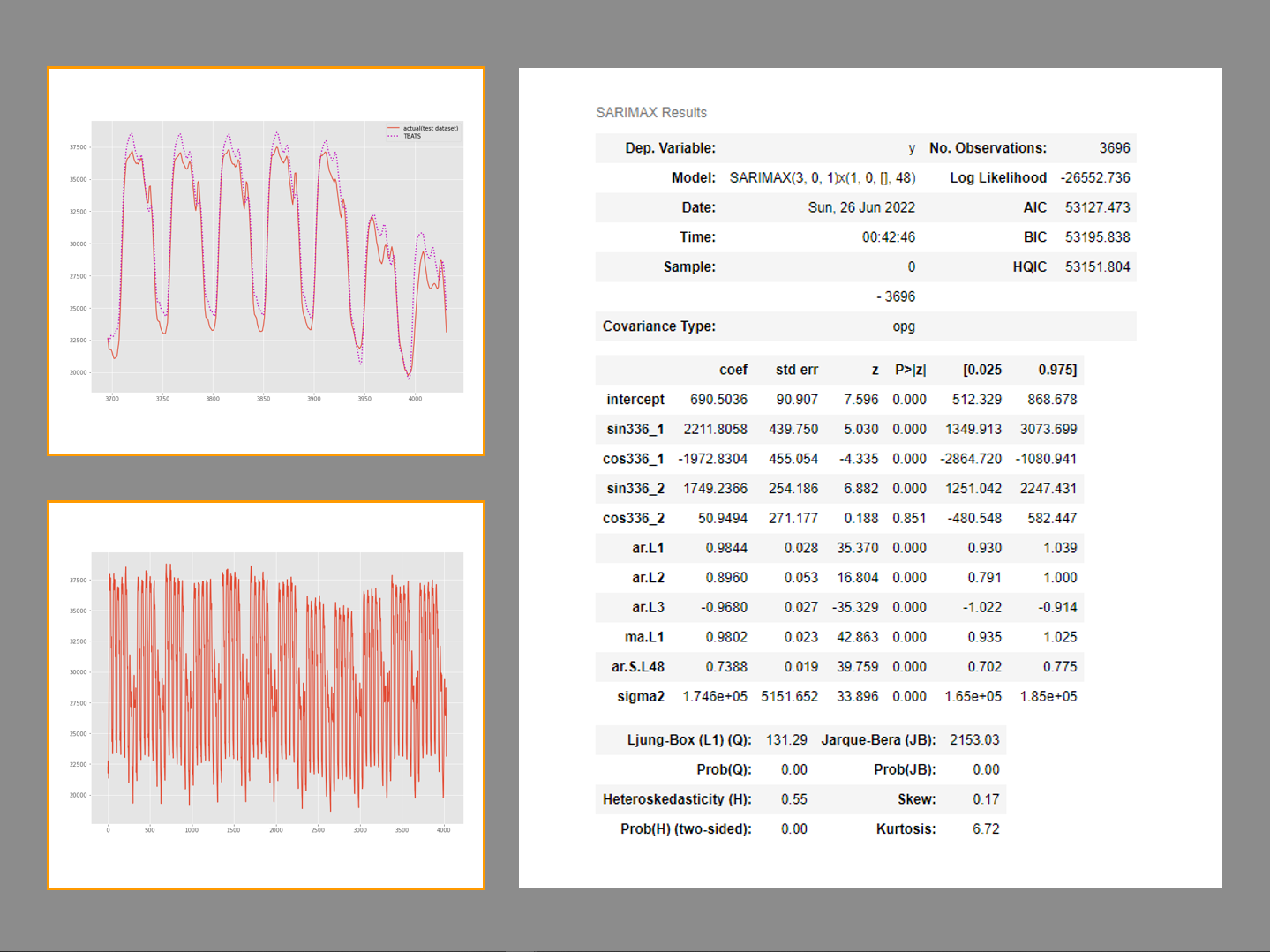1270x952 pixels.
Task: Select the HQIC value 53151.804
Action: pos(1097,267)
